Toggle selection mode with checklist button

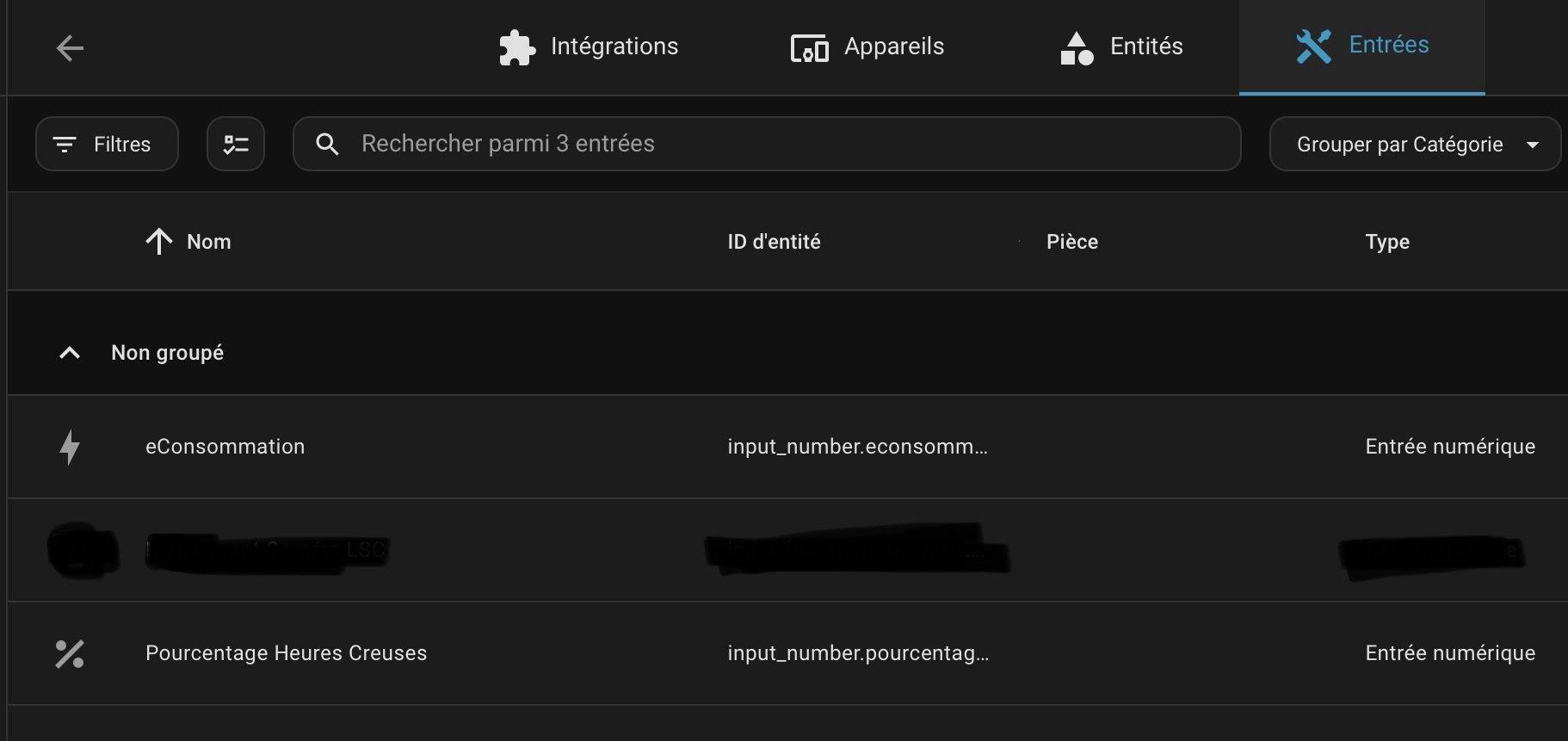point(236,144)
